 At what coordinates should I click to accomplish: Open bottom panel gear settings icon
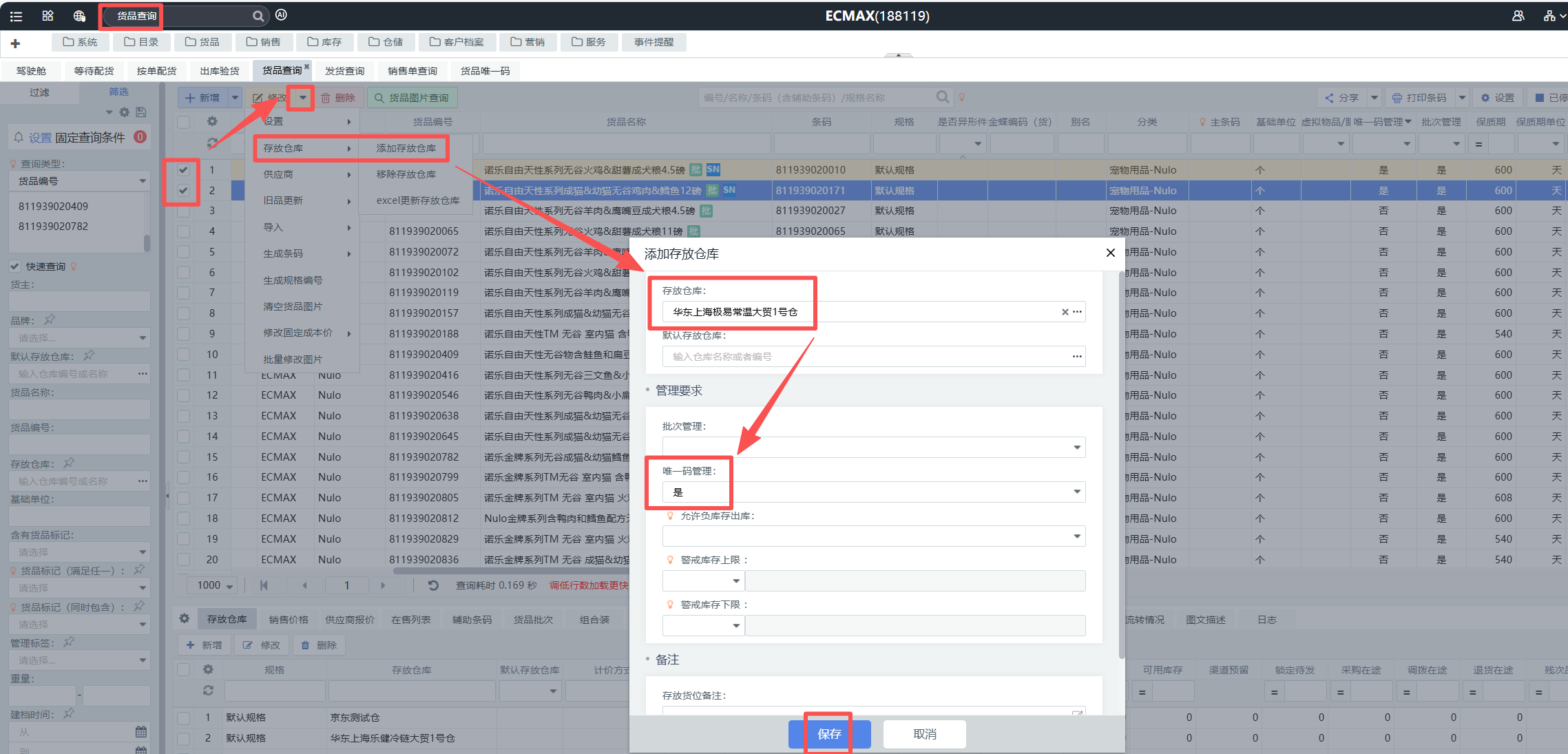coord(184,619)
